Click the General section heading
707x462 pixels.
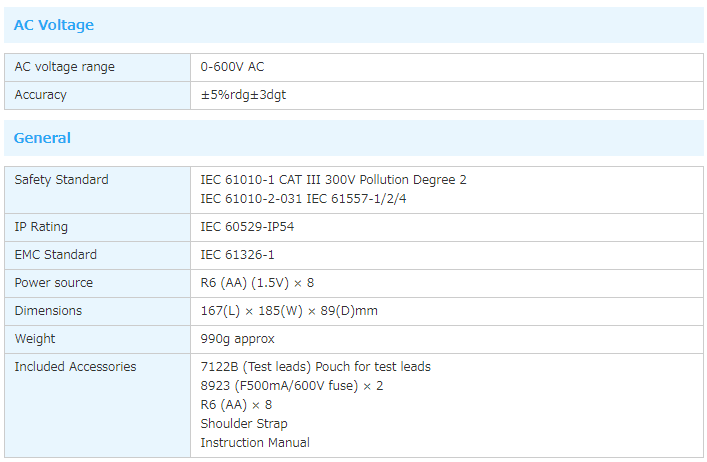click(42, 138)
